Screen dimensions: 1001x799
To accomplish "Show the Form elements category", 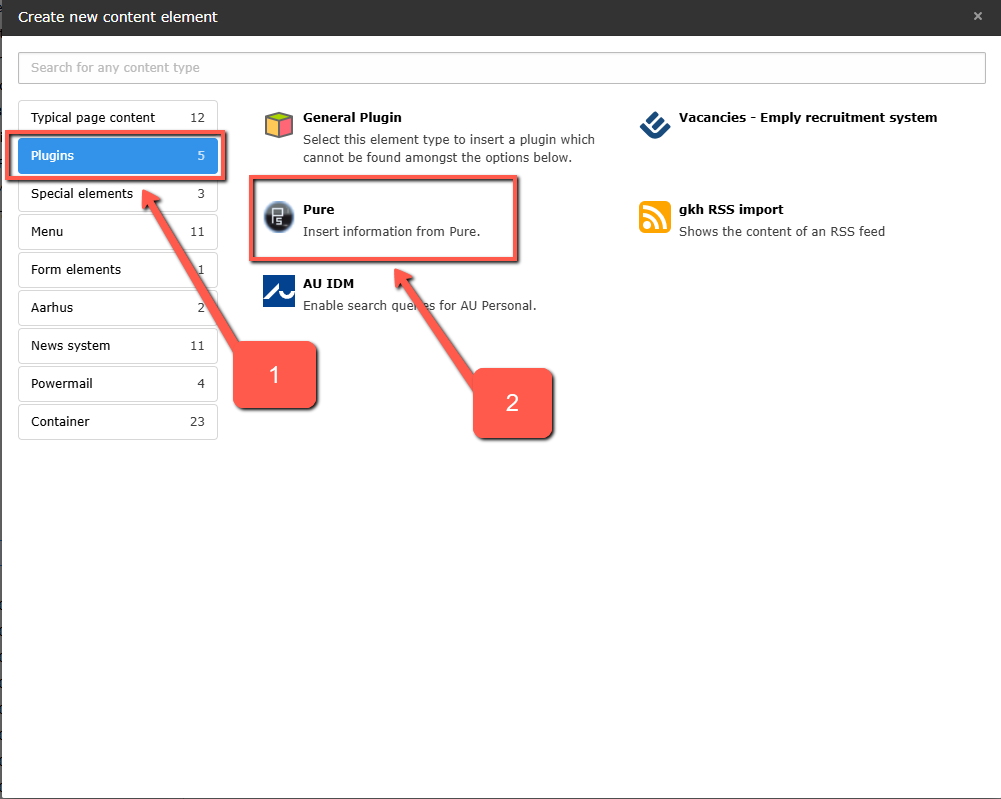I will point(117,270).
